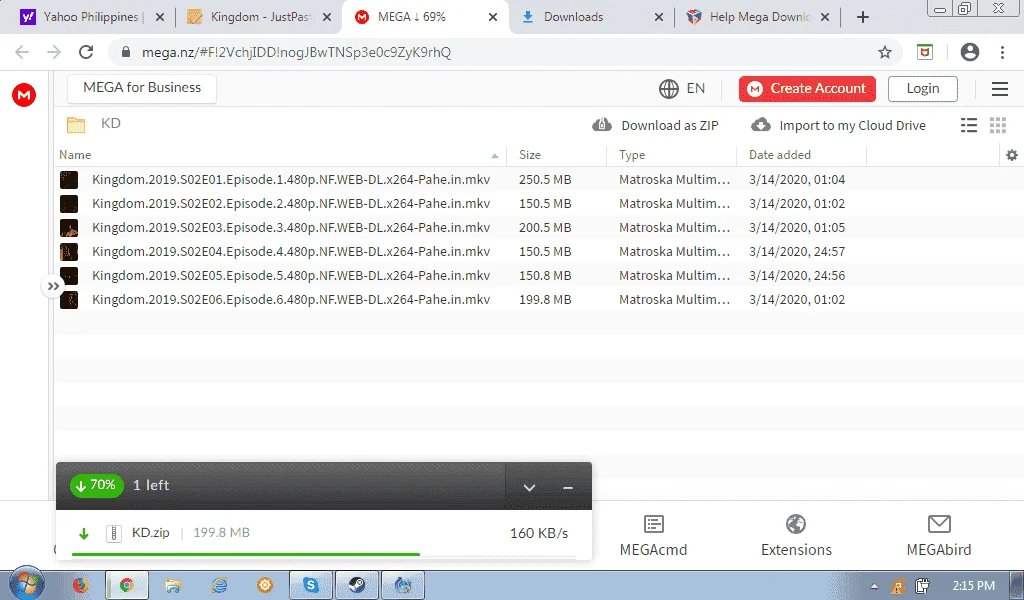Click the browser extension shield icon
Viewport: 1024px width, 600px height.
[925, 52]
